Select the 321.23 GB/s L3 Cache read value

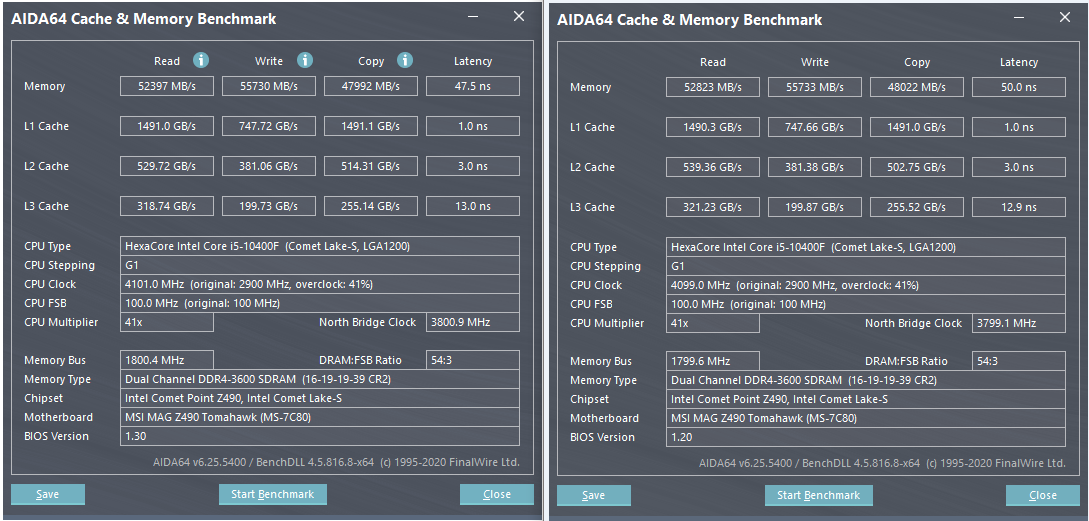(713, 207)
